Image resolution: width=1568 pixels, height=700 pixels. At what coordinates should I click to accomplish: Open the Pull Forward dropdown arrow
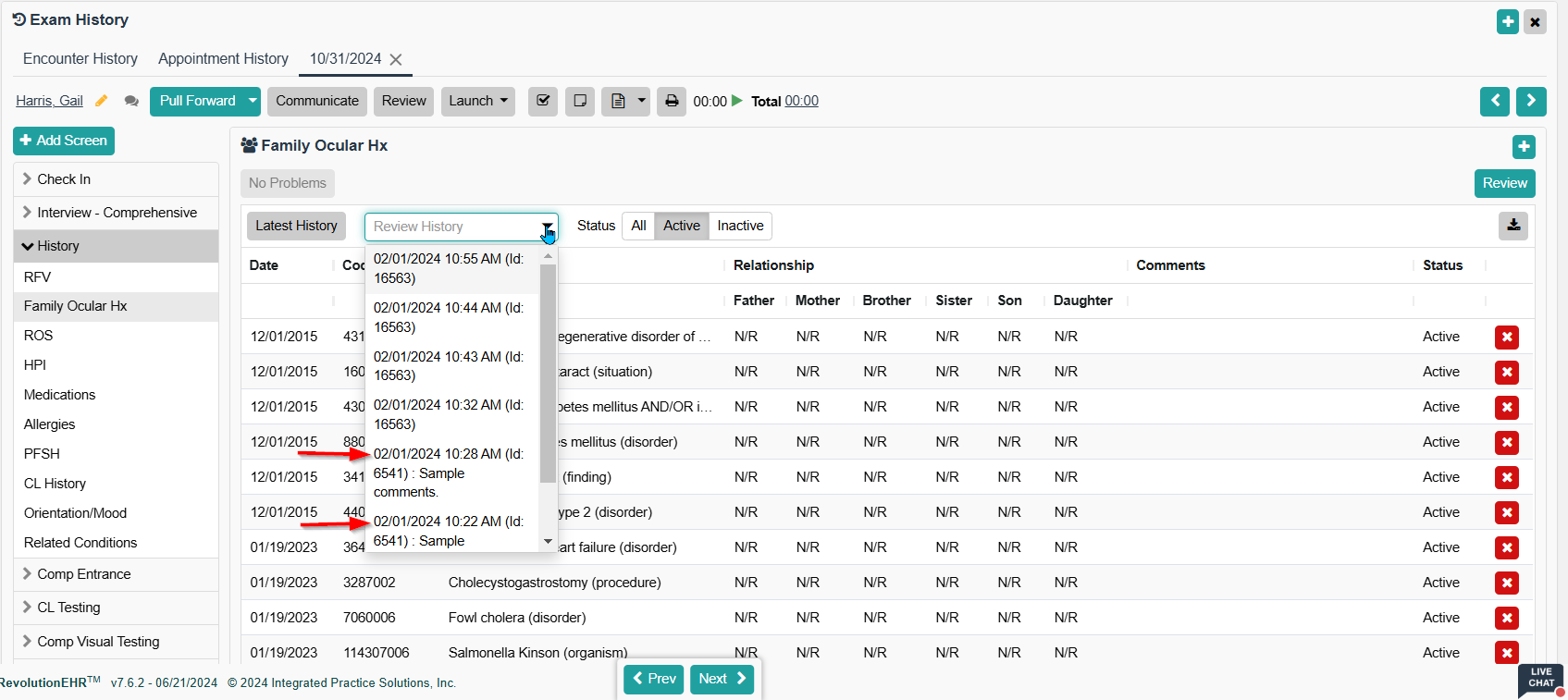click(x=253, y=101)
